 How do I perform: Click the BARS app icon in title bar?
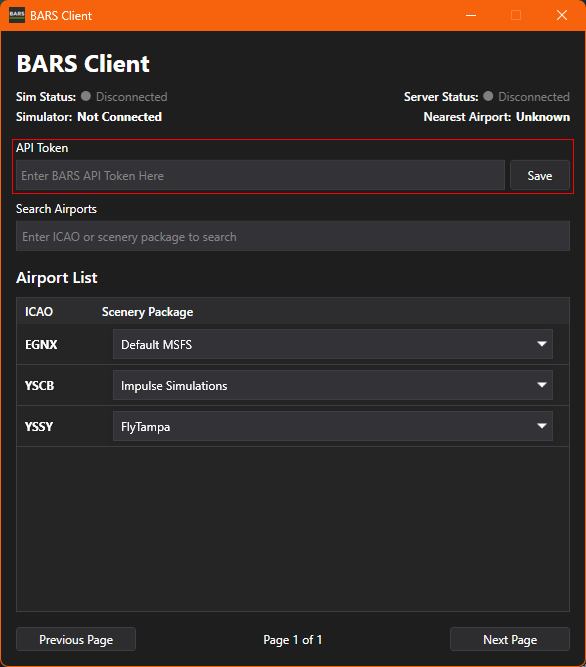pos(17,15)
